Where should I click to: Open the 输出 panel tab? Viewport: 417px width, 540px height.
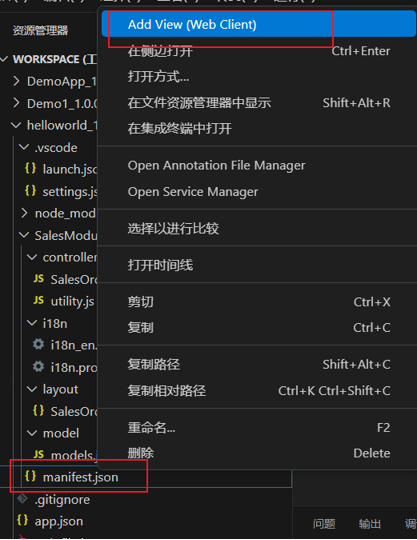369,524
